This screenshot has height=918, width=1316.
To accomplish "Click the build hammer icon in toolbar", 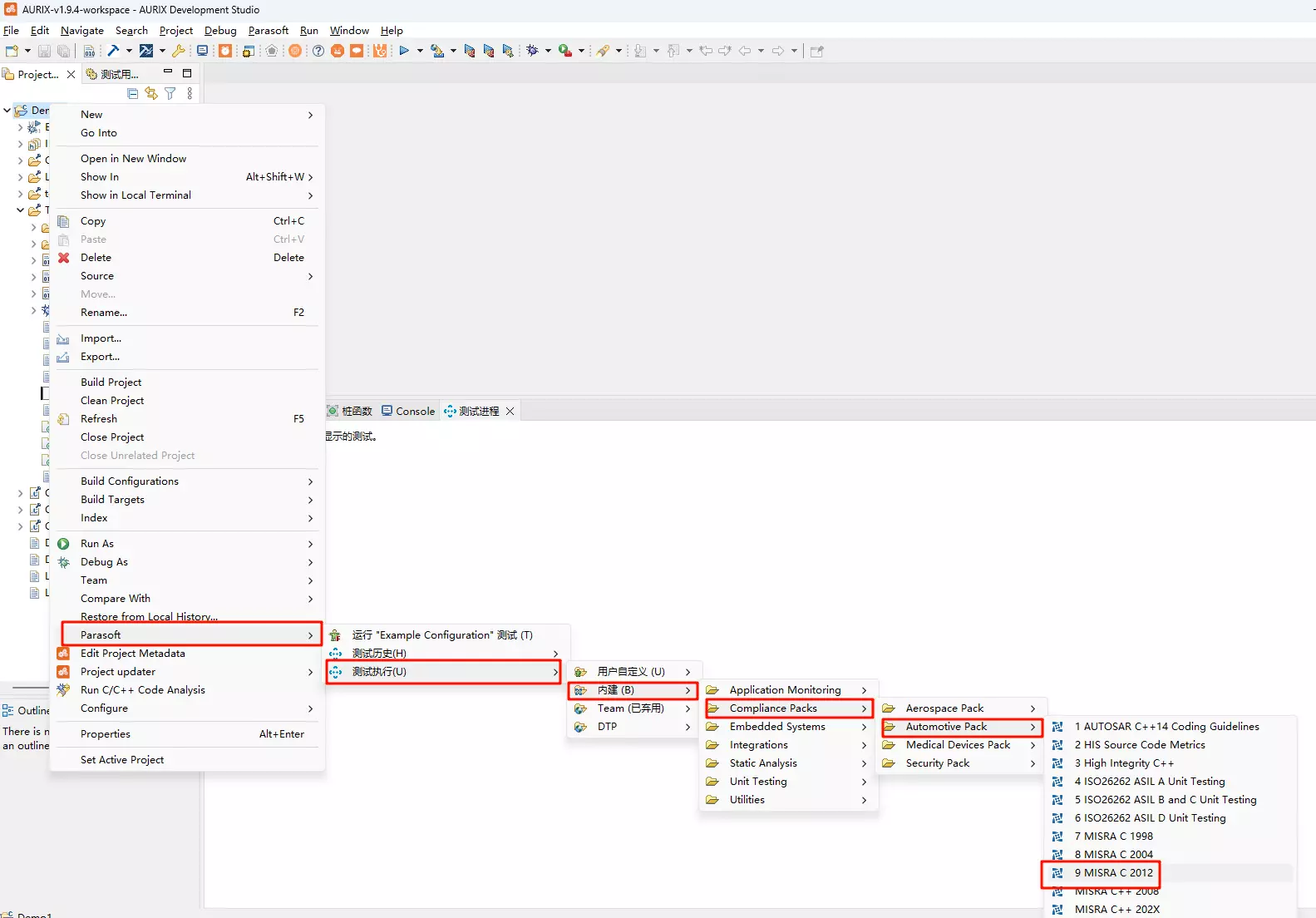I will pos(113,51).
